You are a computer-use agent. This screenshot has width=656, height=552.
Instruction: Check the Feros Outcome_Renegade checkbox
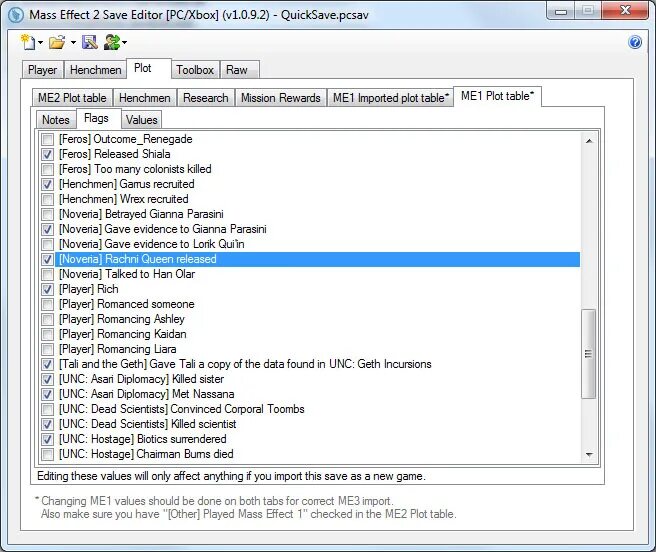pyautogui.click(x=48, y=139)
